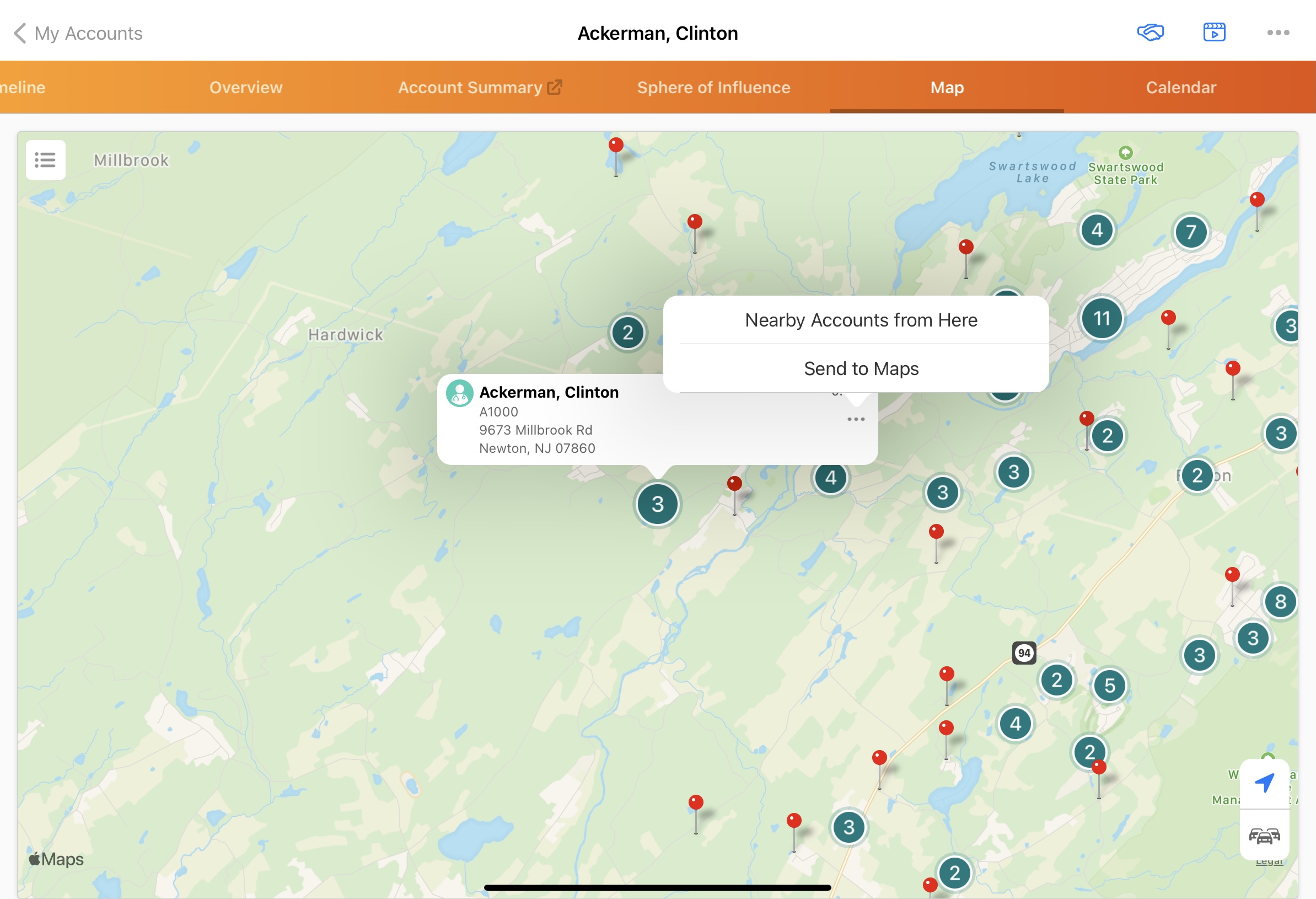Open the Account Summary external link tab
Viewport: 1316px width, 899px height.
click(479, 87)
